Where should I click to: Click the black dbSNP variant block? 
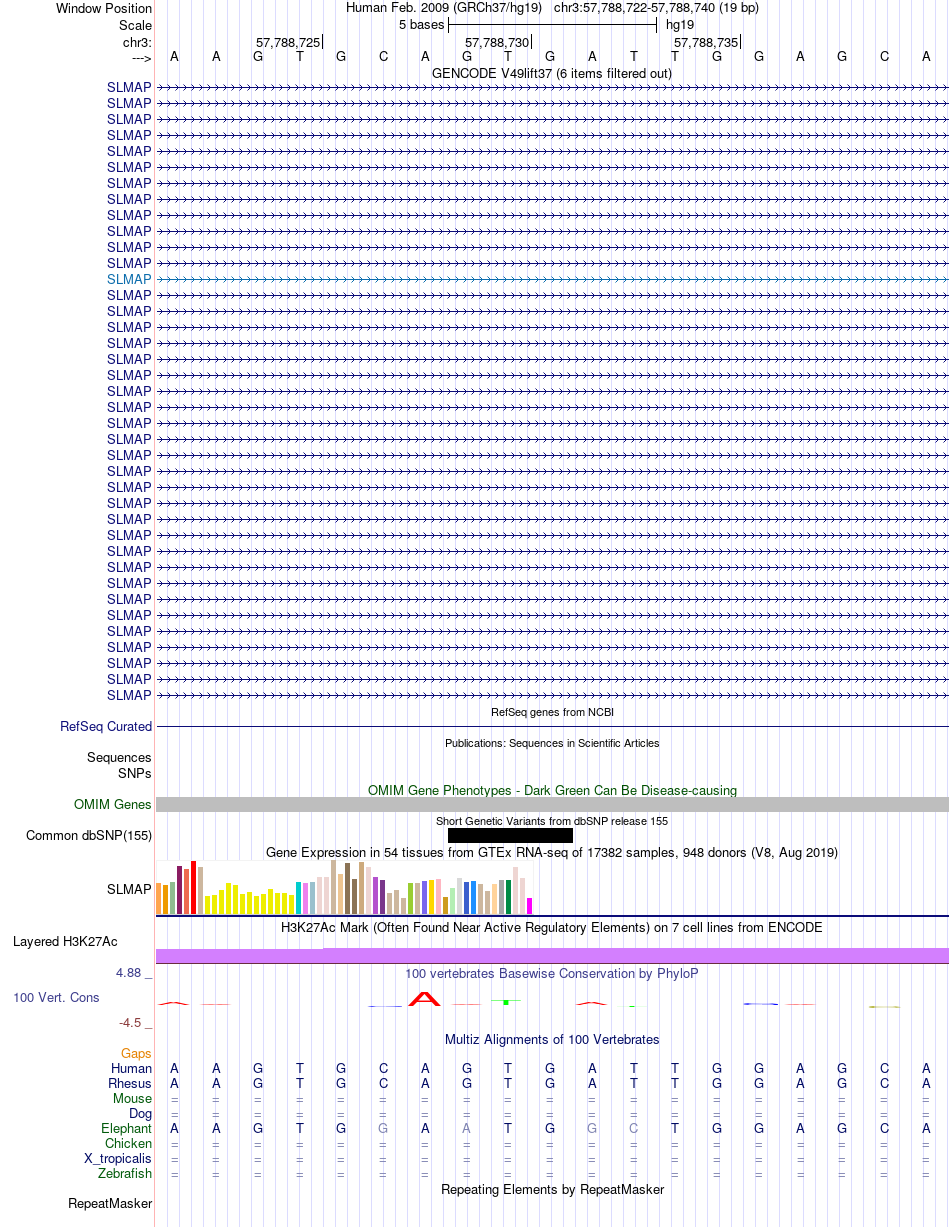point(510,836)
